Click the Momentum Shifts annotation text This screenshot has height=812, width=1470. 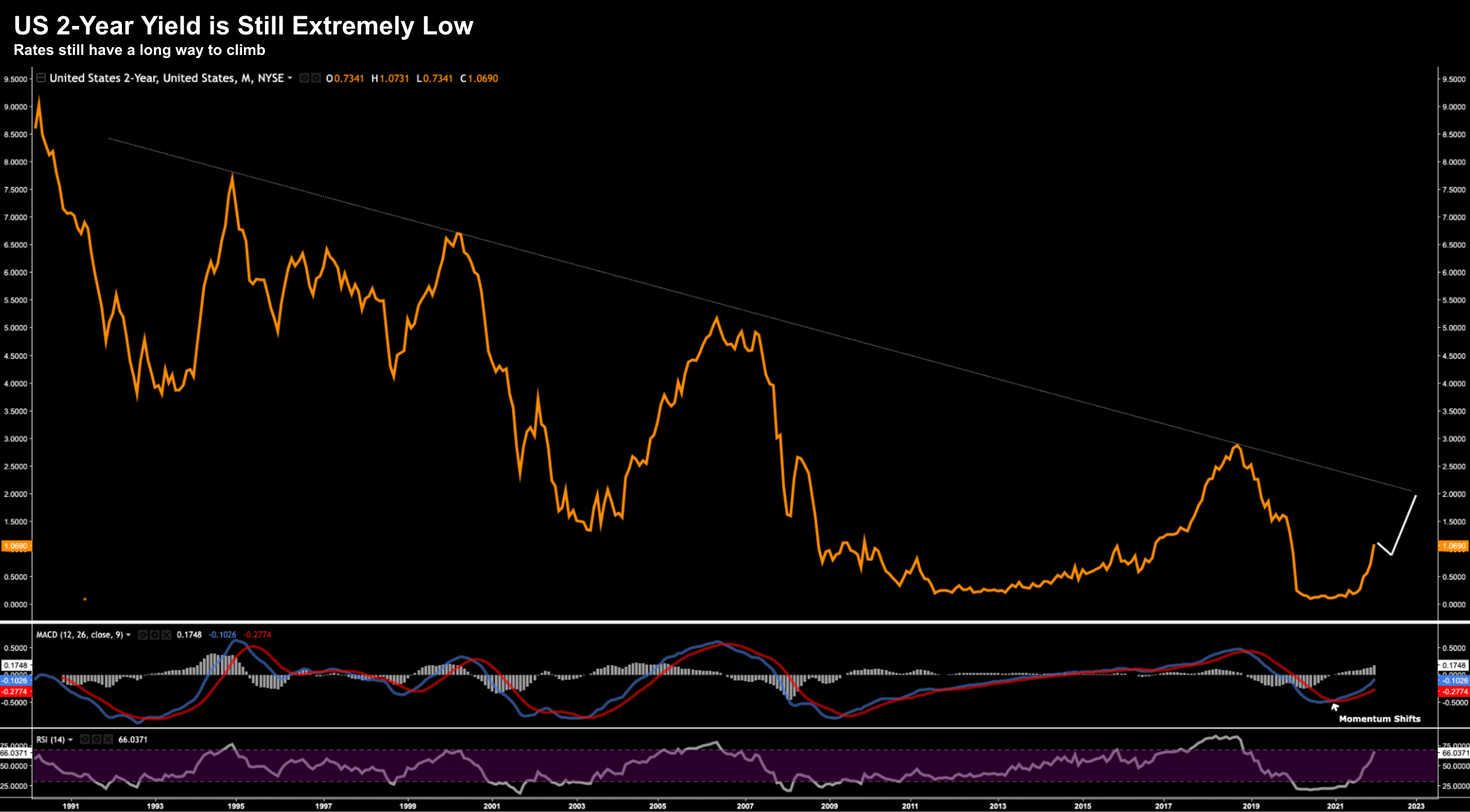[x=1379, y=718]
